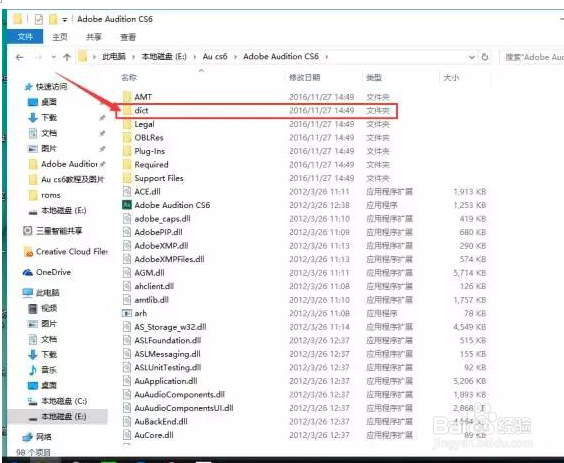Select the adobe_caps.dll file

(162, 219)
